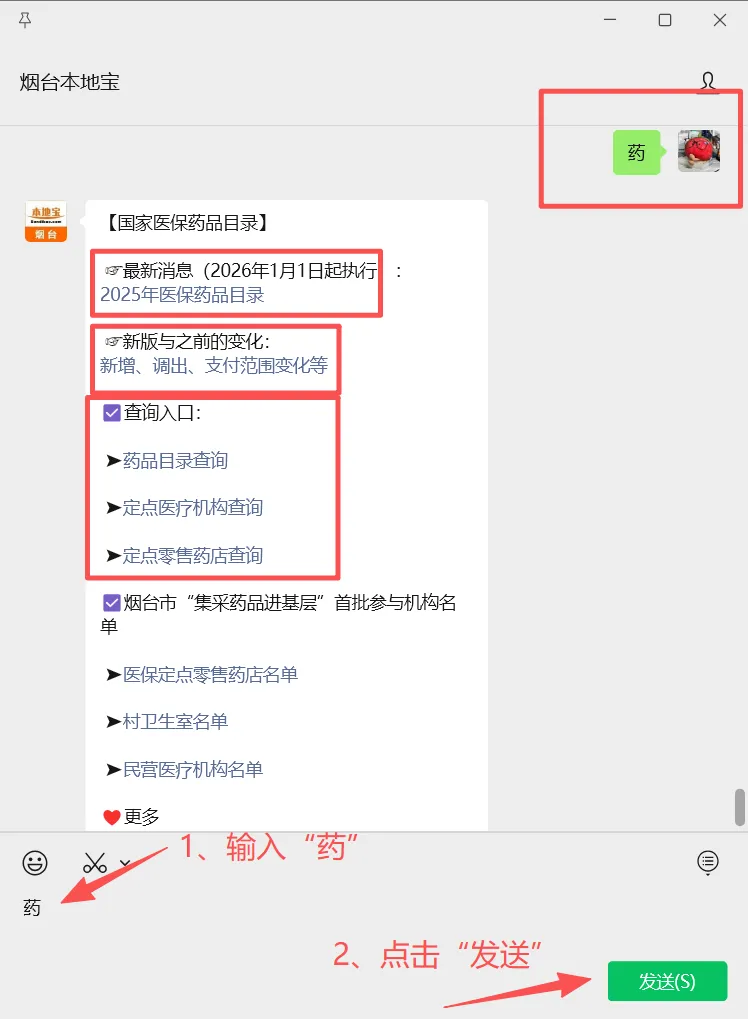This screenshot has width=748, height=1019.
Task: Pin the chat window on top
Action: tap(25, 20)
